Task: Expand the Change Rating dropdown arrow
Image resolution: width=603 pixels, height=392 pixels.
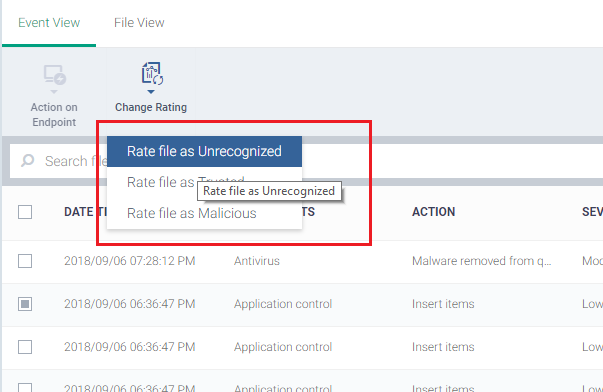Action: pos(151,92)
